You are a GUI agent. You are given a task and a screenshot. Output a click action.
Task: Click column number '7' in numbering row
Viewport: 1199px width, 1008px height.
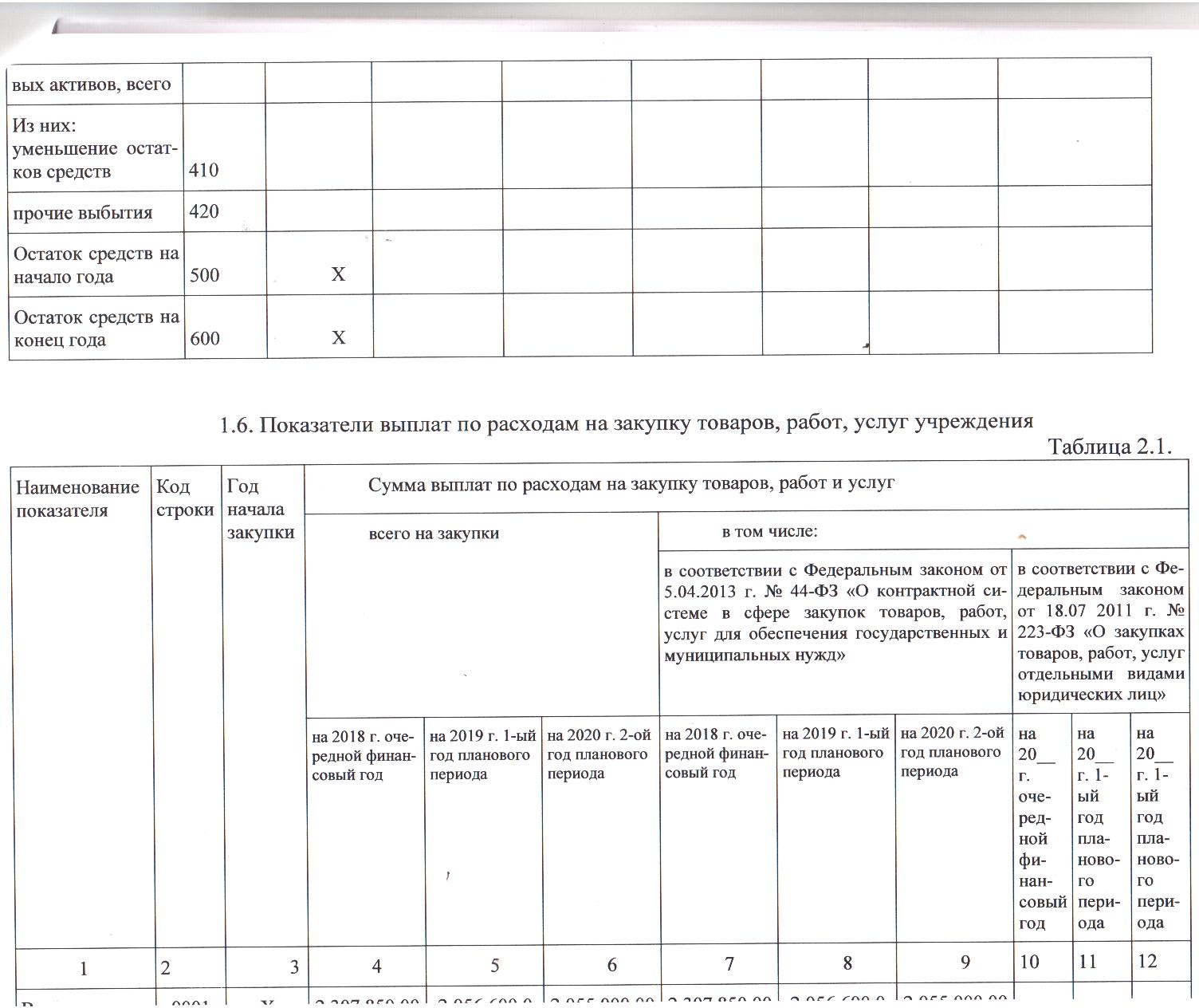click(729, 964)
